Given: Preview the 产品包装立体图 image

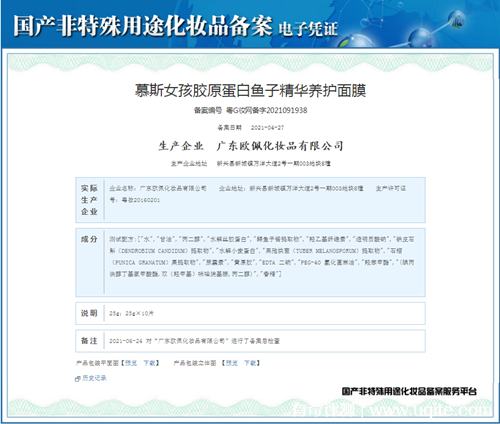Looking at the screenshot, I should pos(232,363).
